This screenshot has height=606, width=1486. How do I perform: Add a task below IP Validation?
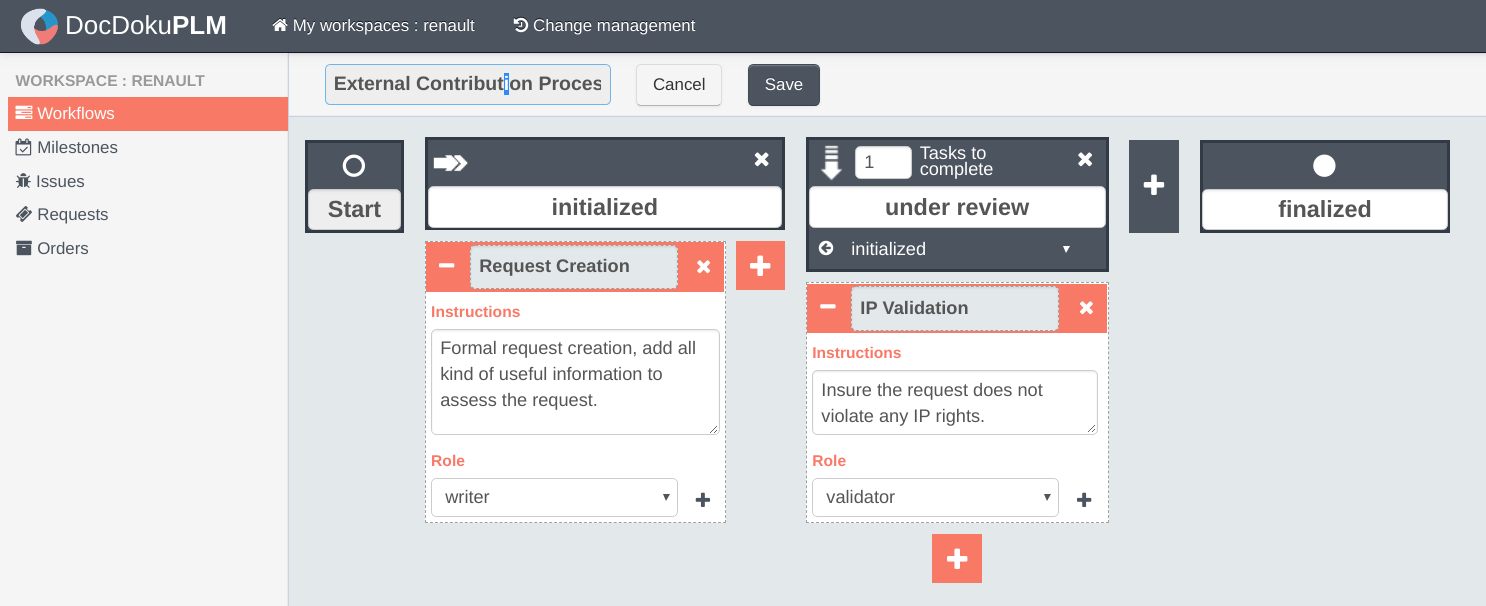(957, 558)
